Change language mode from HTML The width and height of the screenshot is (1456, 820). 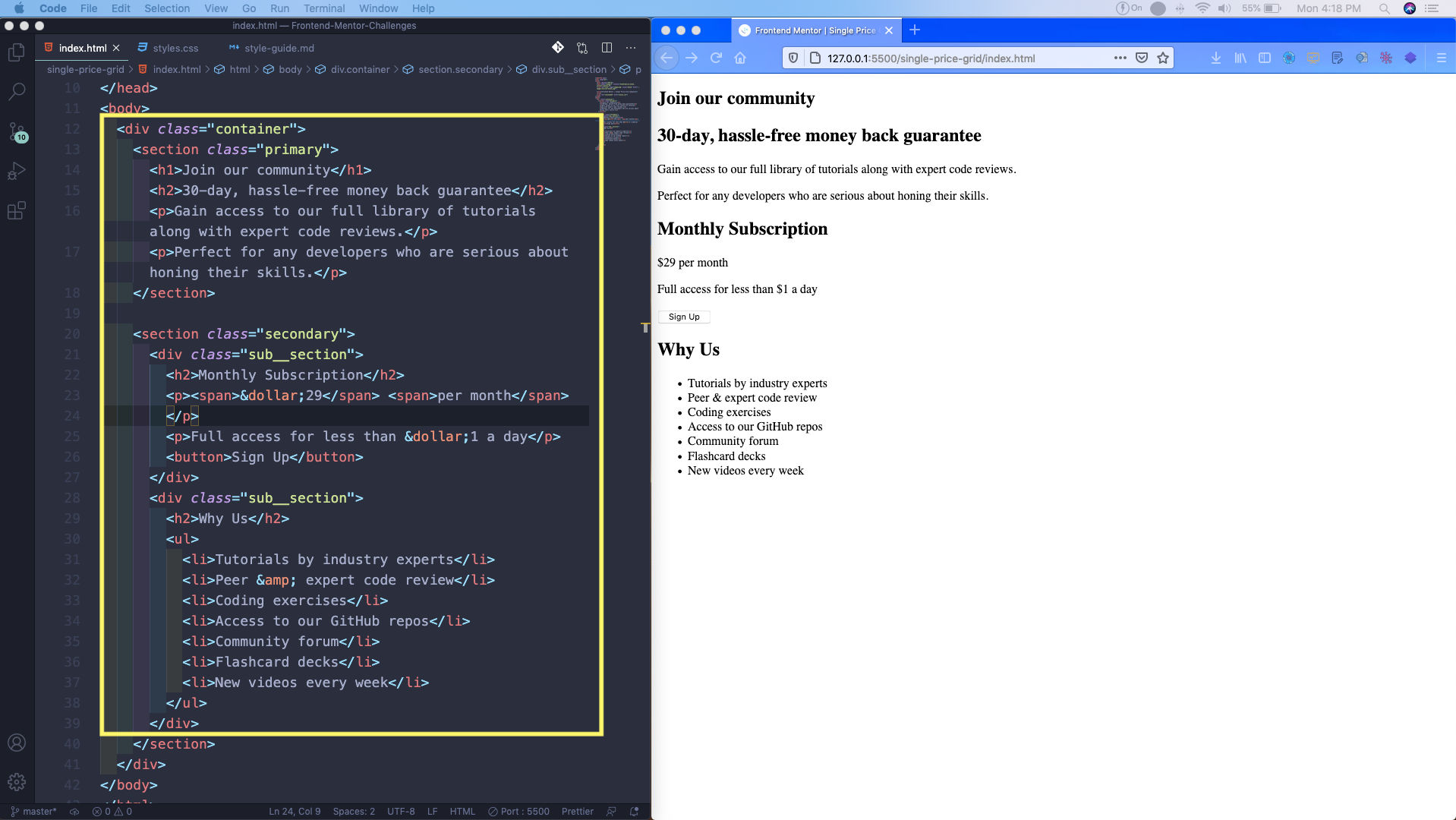(462, 812)
